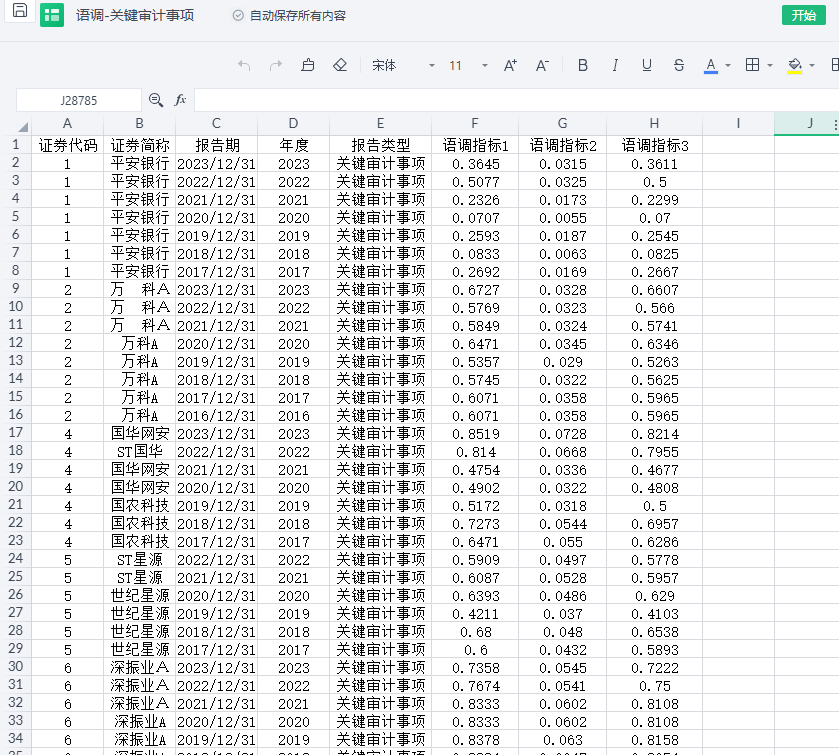
Task: Select column A header
Action: tap(67, 124)
